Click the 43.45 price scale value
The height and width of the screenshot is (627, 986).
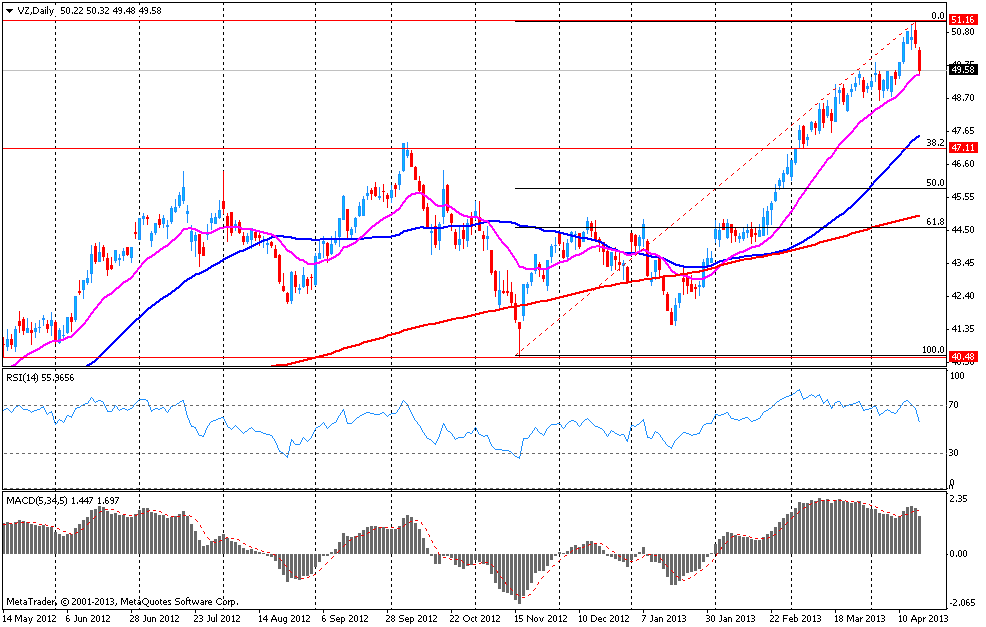coord(963,262)
